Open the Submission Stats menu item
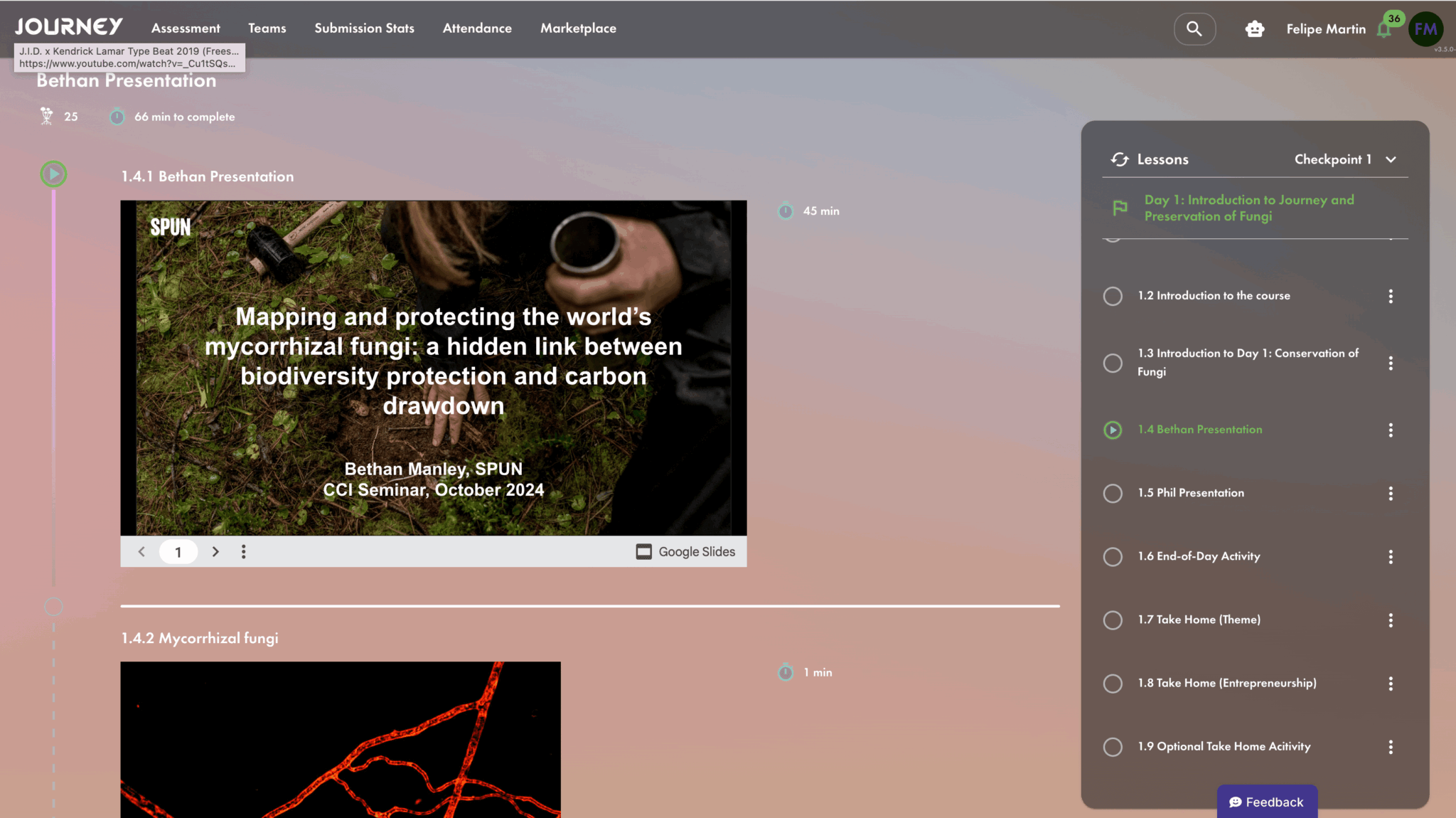Viewport: 1456px width, 818px height. click(364, 28)
